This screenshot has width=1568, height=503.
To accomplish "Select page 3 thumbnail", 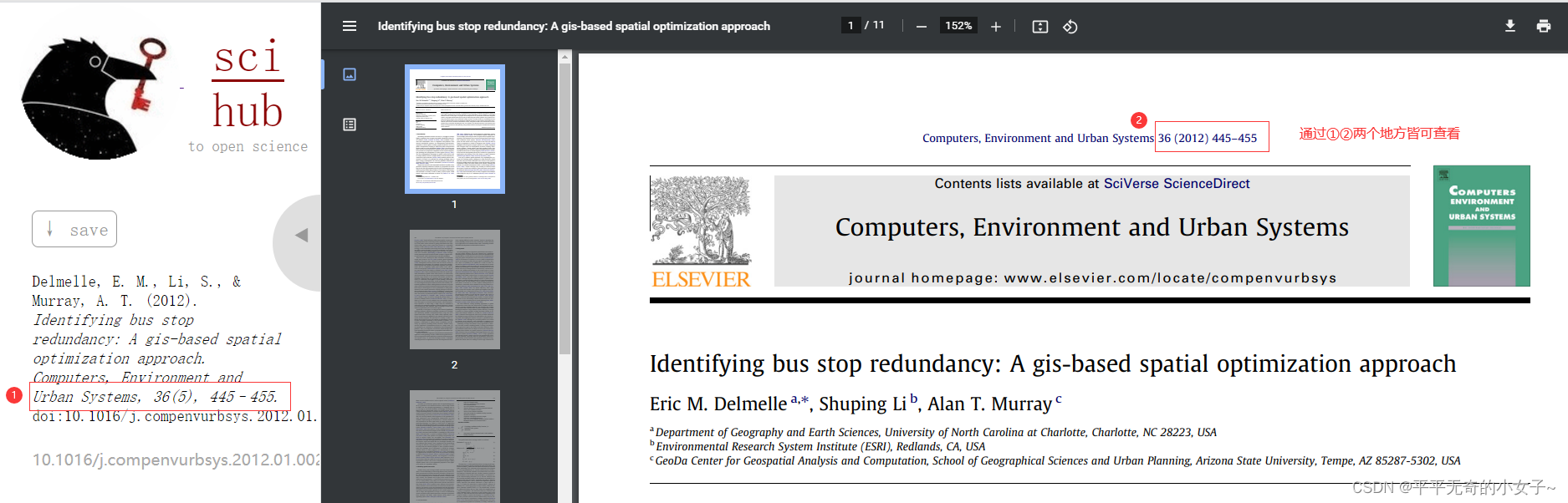I will tap(455, 446).
